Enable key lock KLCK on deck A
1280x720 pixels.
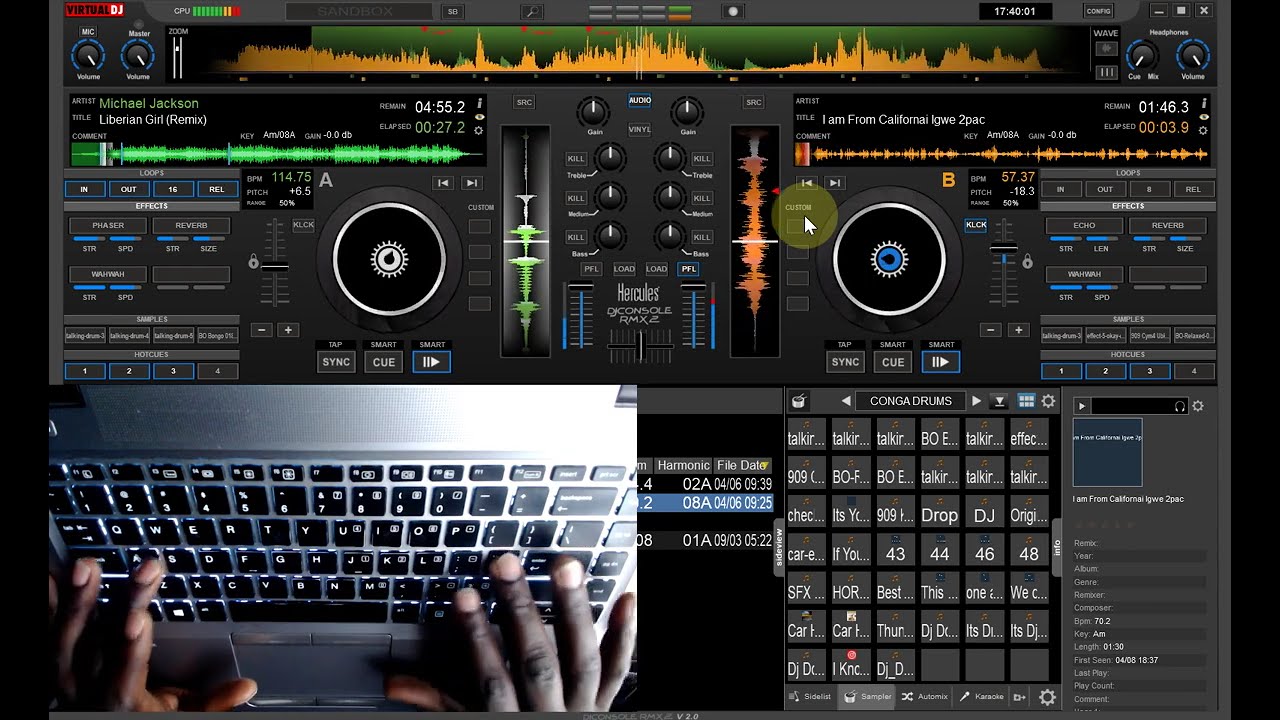pyautogui.click(x=303, y=225)
